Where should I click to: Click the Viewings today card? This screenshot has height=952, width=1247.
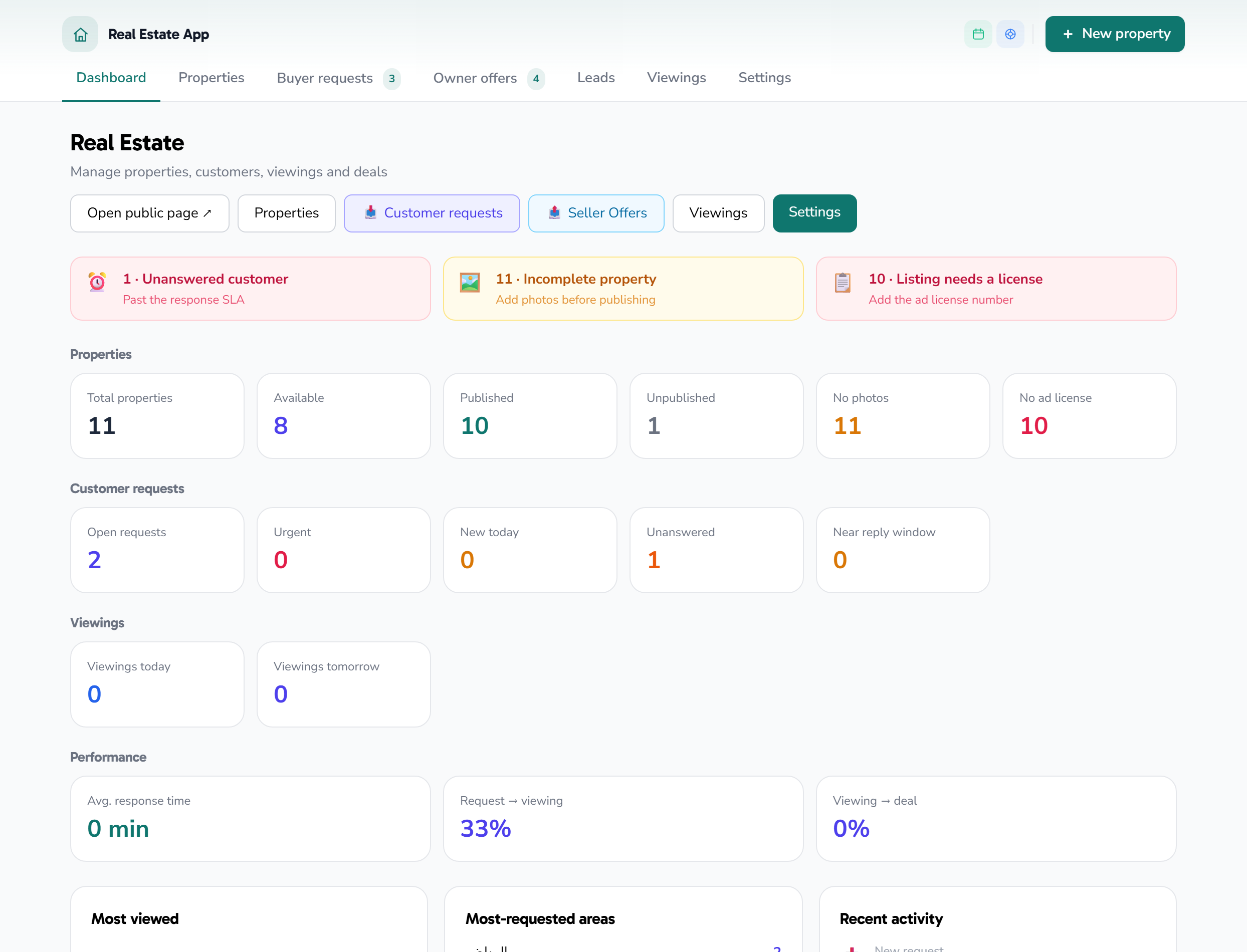157,684
